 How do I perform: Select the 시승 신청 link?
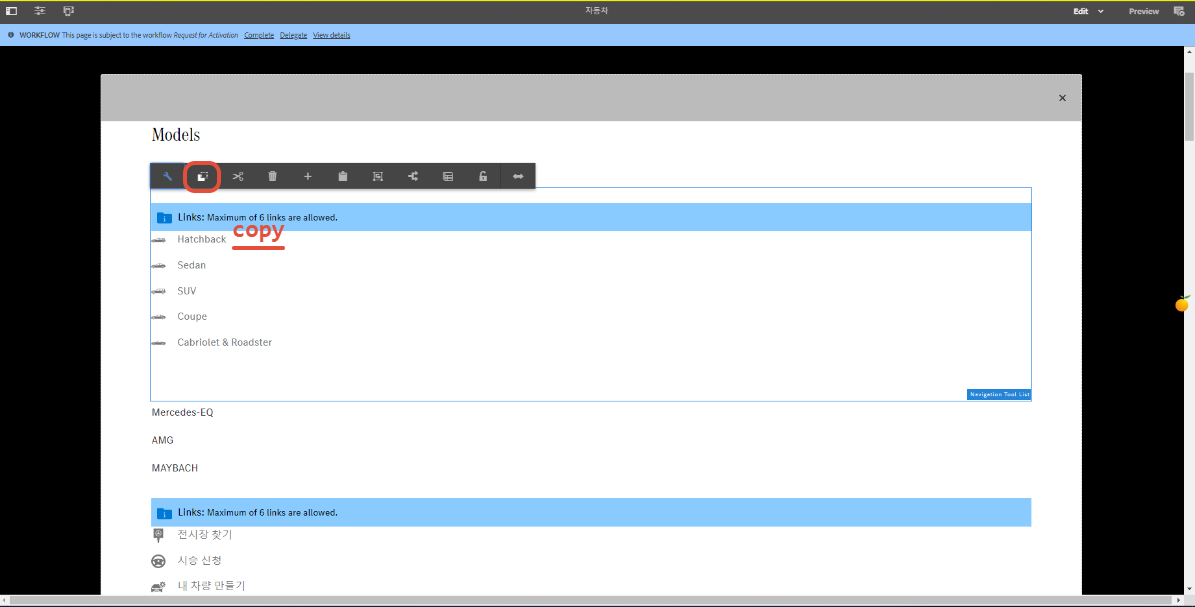pos(200,561)
